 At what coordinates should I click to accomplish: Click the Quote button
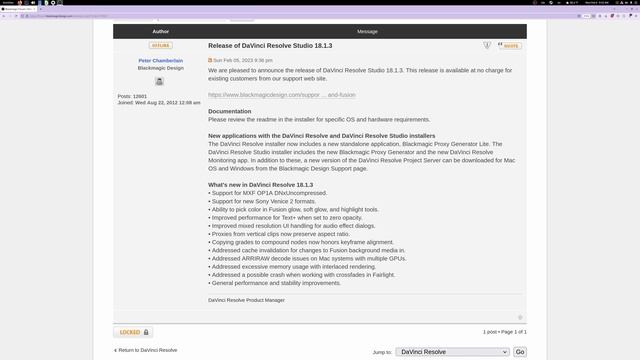click(x=509, y=46)
